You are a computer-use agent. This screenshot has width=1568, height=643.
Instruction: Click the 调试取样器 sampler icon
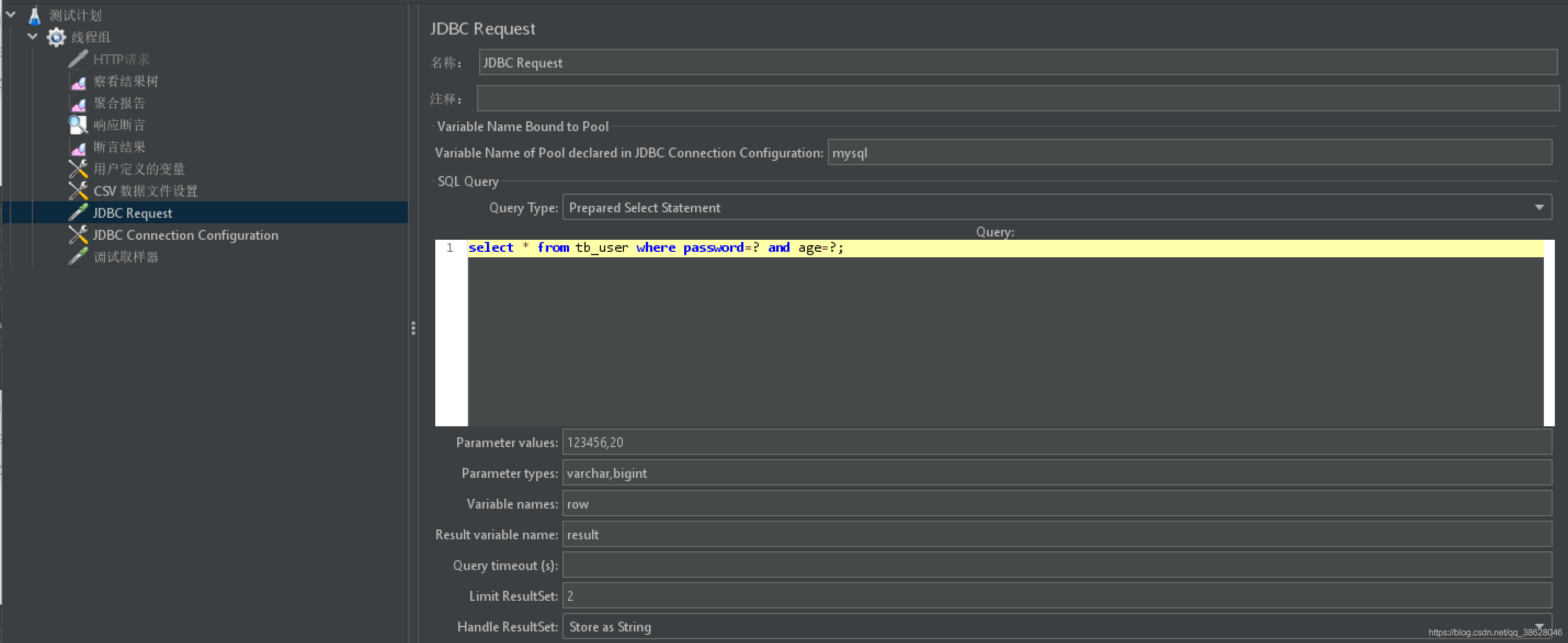click(x=78, y=257)
